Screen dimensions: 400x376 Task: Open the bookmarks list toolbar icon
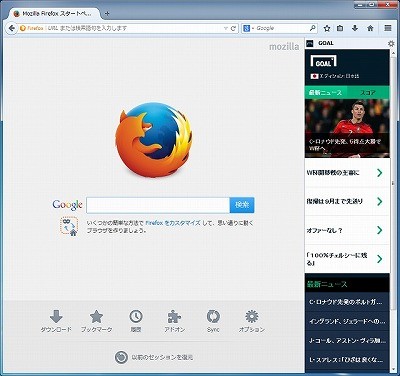[340, 28]
